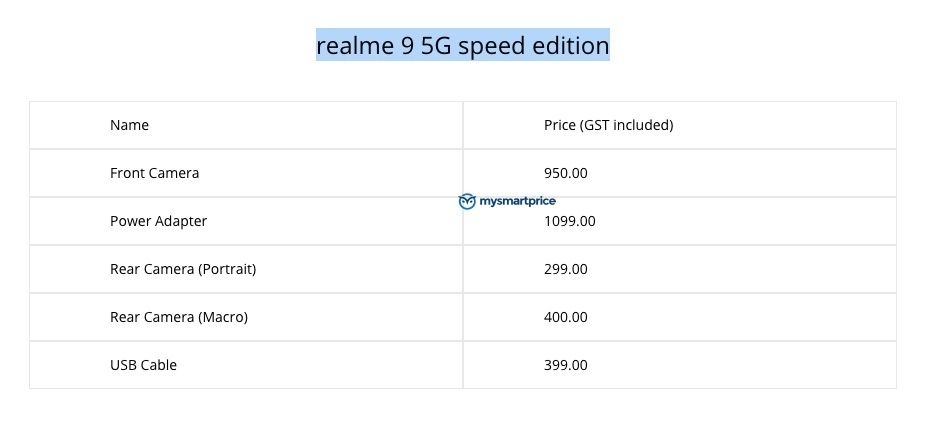
Task: Click the word realme in the title
Action: [355, 46]
